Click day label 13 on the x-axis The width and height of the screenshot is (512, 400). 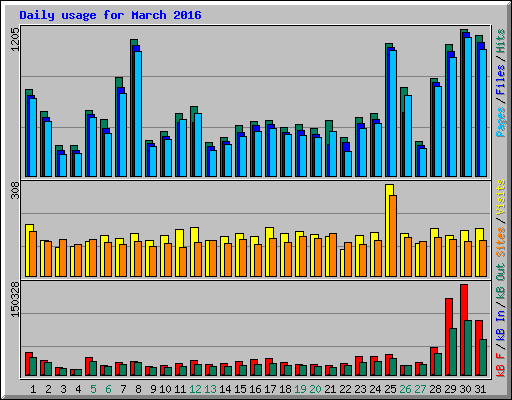click(210, 389)
